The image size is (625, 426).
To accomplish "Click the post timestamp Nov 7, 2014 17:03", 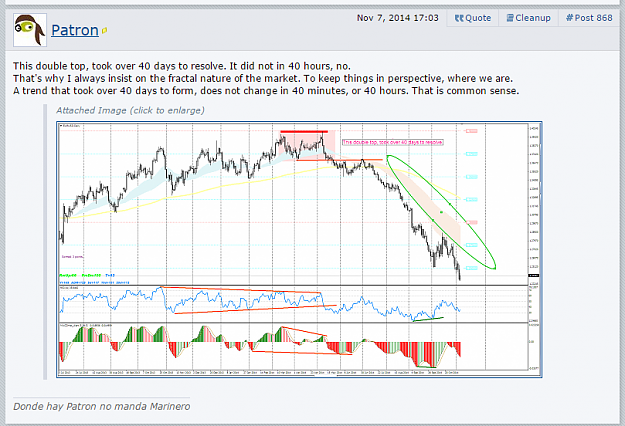I will click(397, 18).
